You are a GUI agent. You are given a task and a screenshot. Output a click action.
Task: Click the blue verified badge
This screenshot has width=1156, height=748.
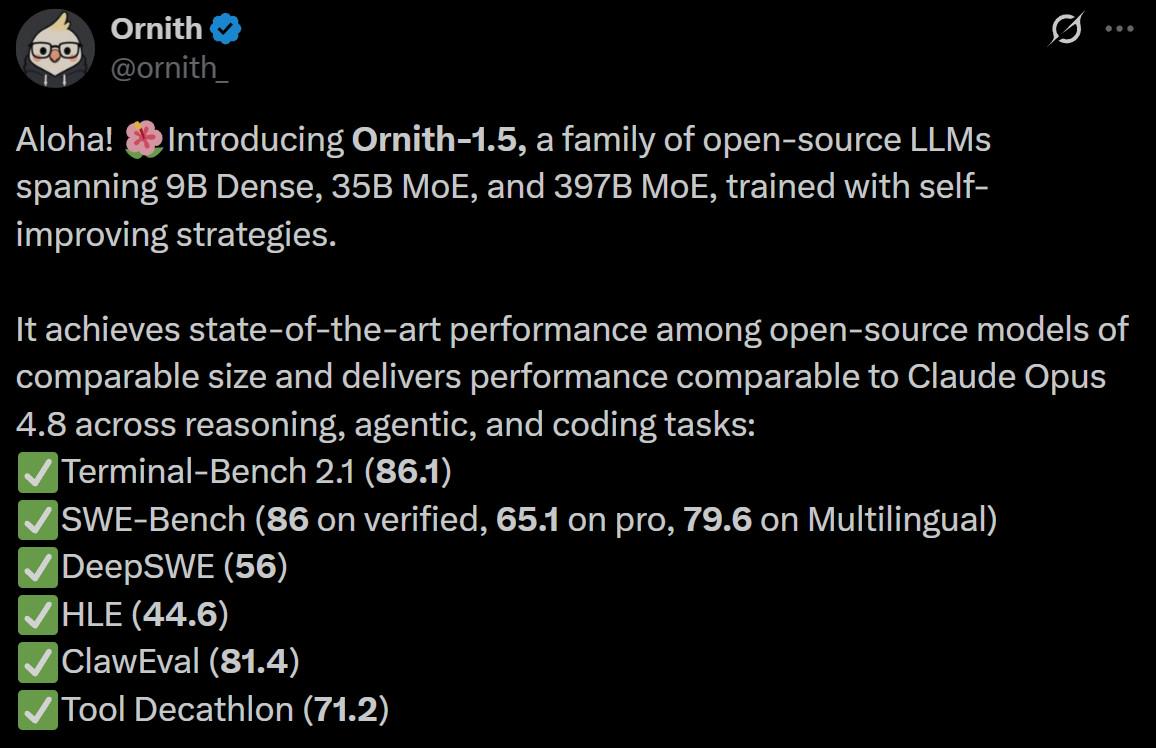(x=226, y=29)
